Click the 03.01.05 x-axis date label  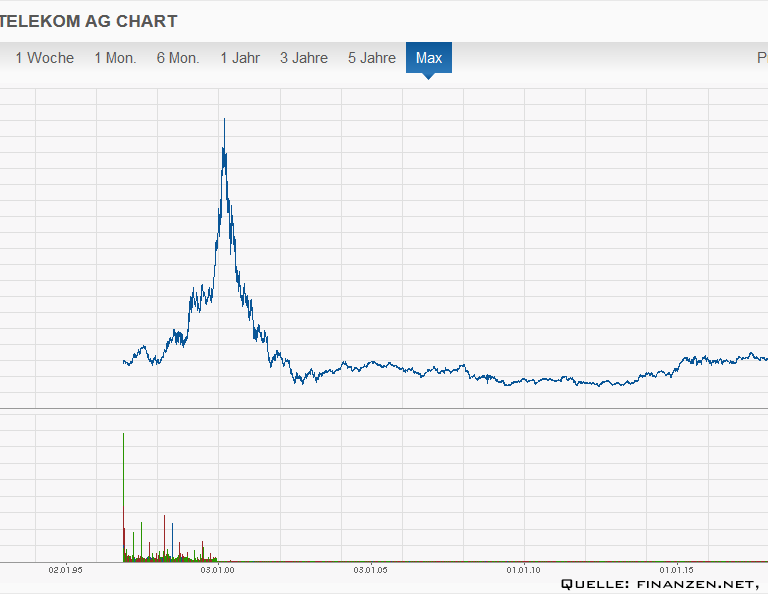point(370,570)
